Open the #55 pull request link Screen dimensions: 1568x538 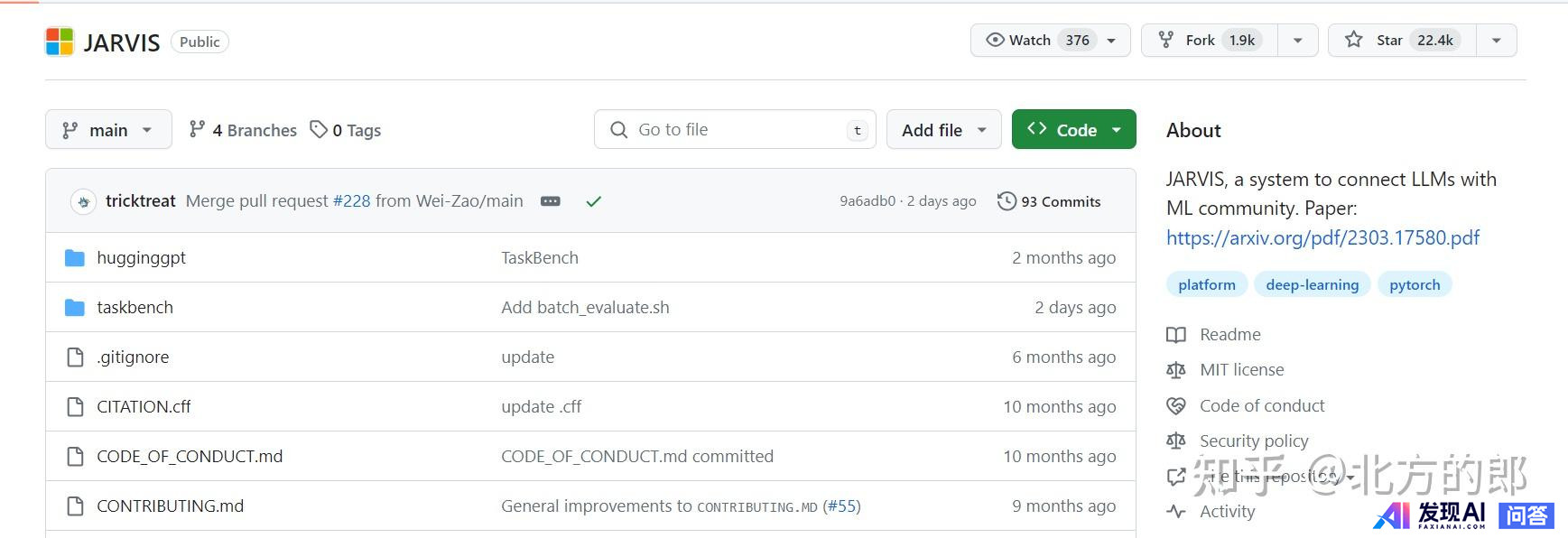[842, 506]
